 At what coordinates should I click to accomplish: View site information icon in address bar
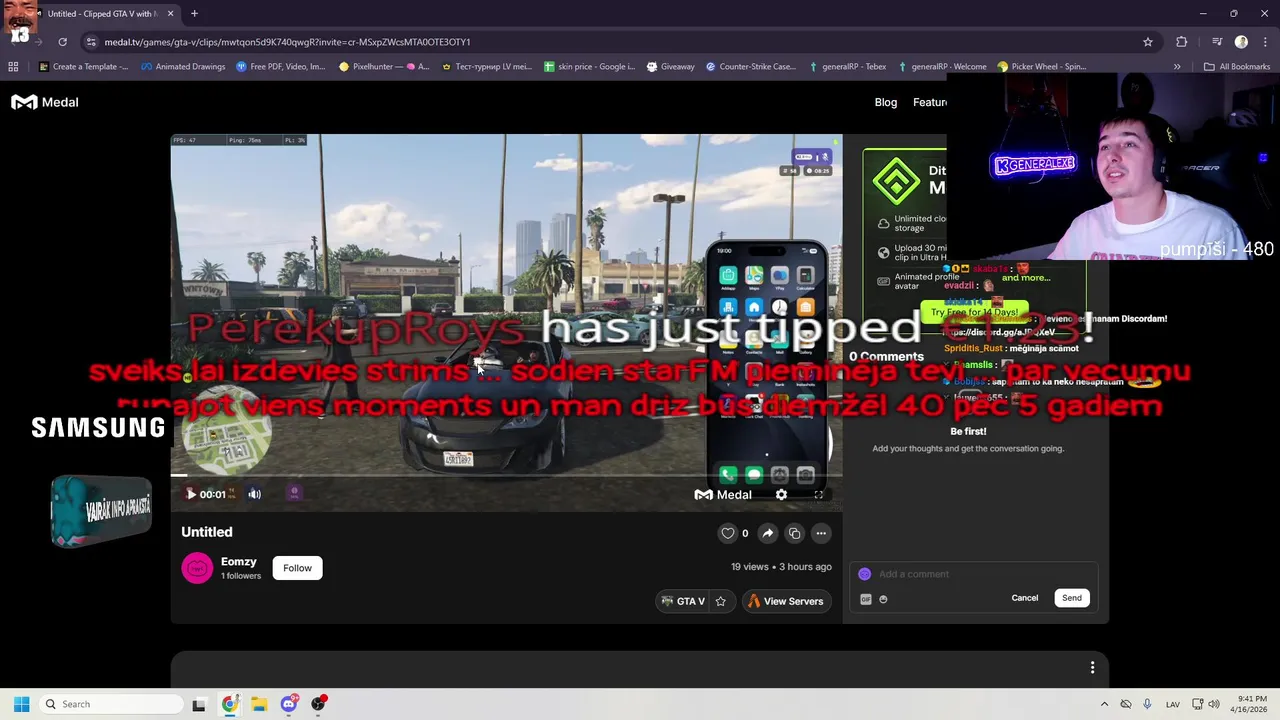coord(91,42)
